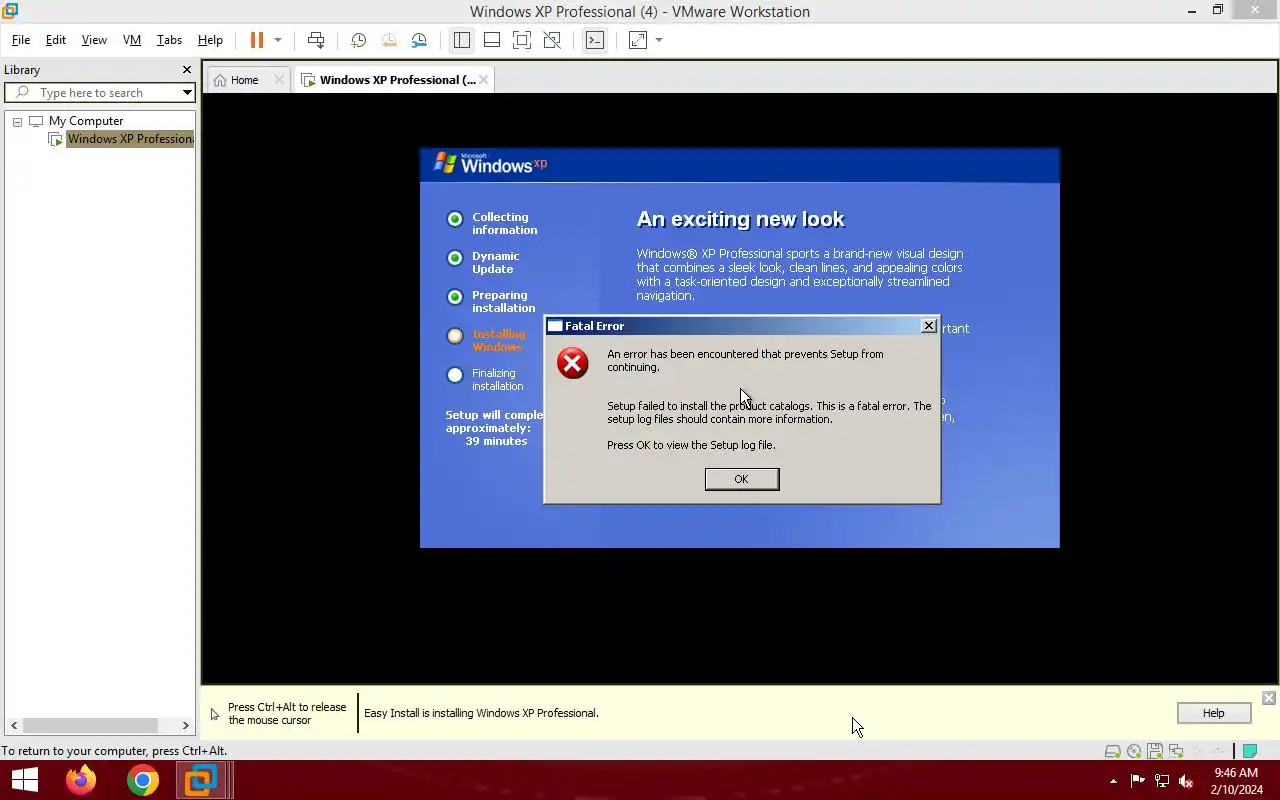Toggle the console view icon

595,40
